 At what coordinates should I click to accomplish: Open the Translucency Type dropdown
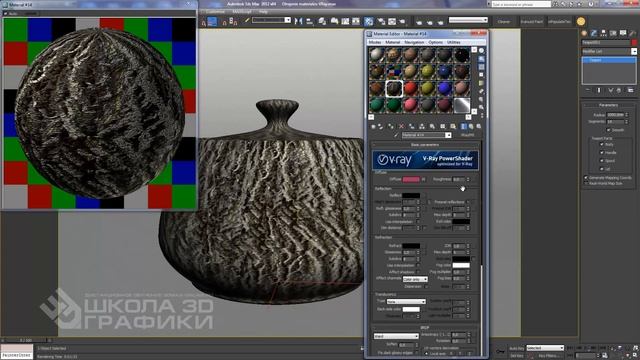406,302
